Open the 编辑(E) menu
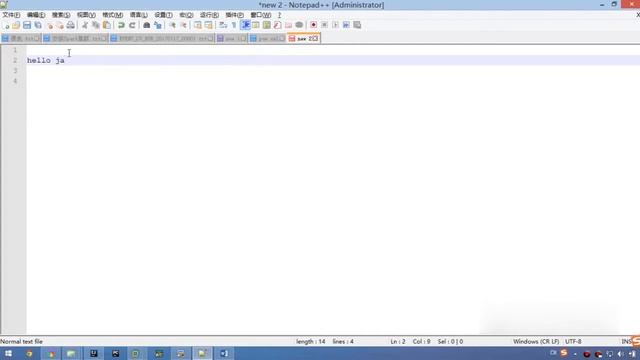640x360 pixels. pos(36,15)
